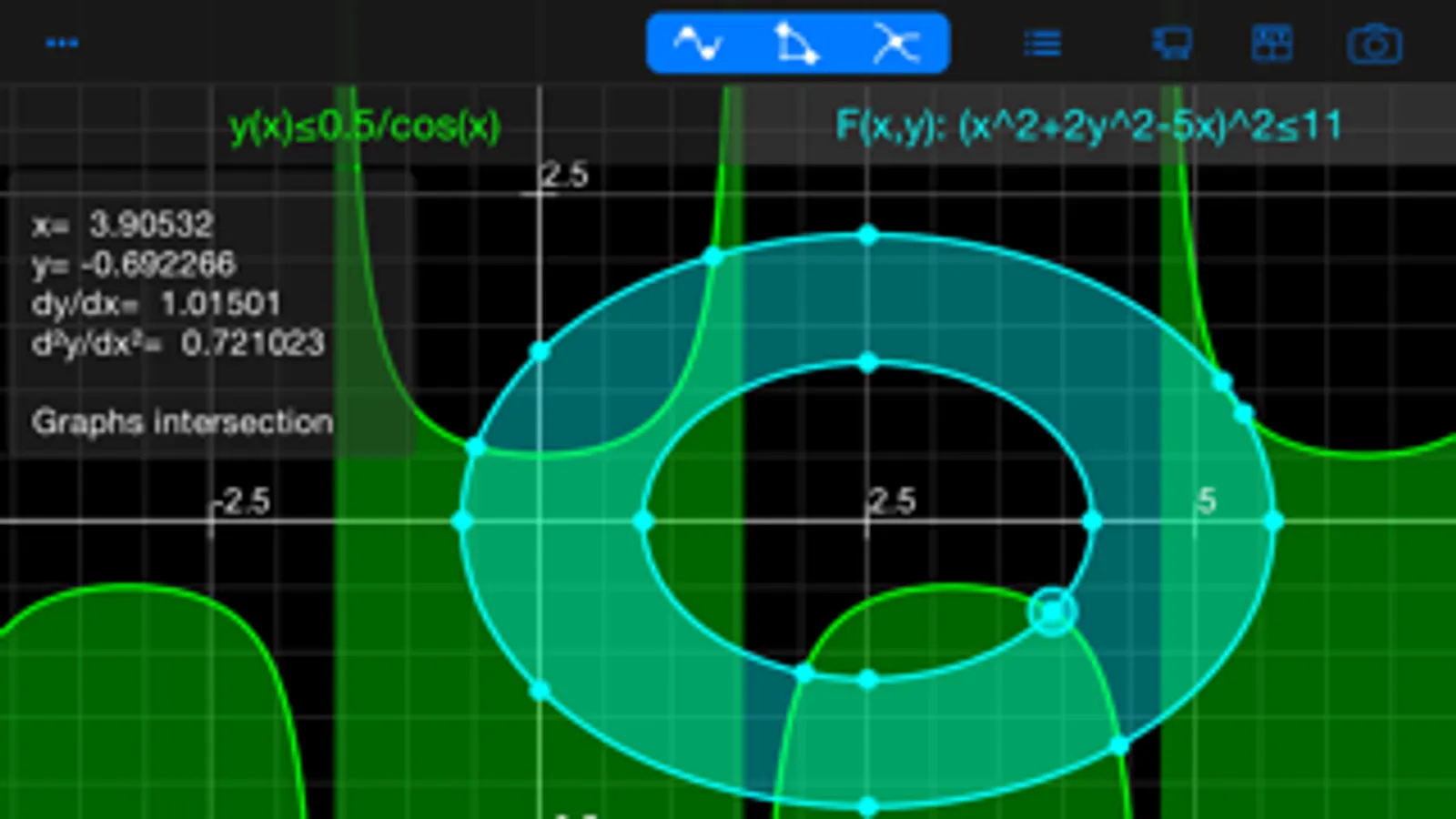1456x819 pixels.
Task: Click the Graphs intersection caption
Action: click(x=182, y=421)
